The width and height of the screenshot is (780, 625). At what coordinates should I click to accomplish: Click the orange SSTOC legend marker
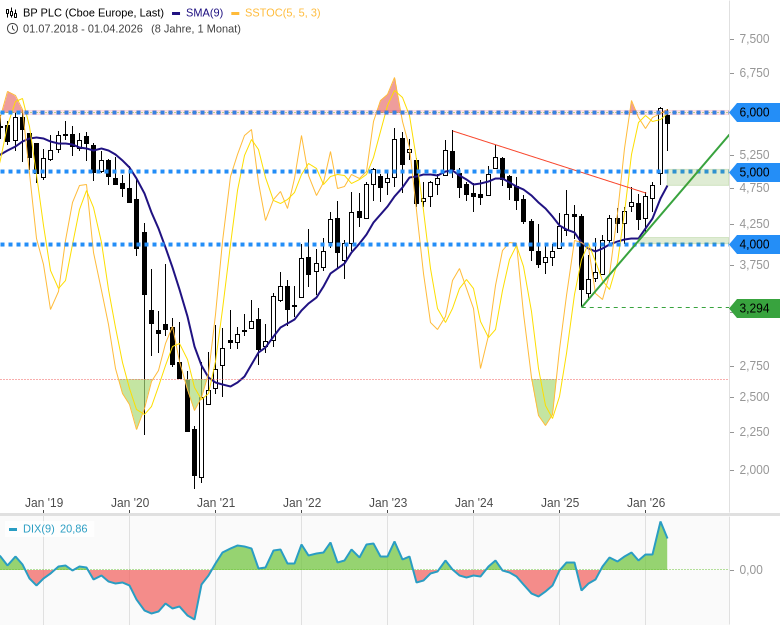click(x=235, y=13)
